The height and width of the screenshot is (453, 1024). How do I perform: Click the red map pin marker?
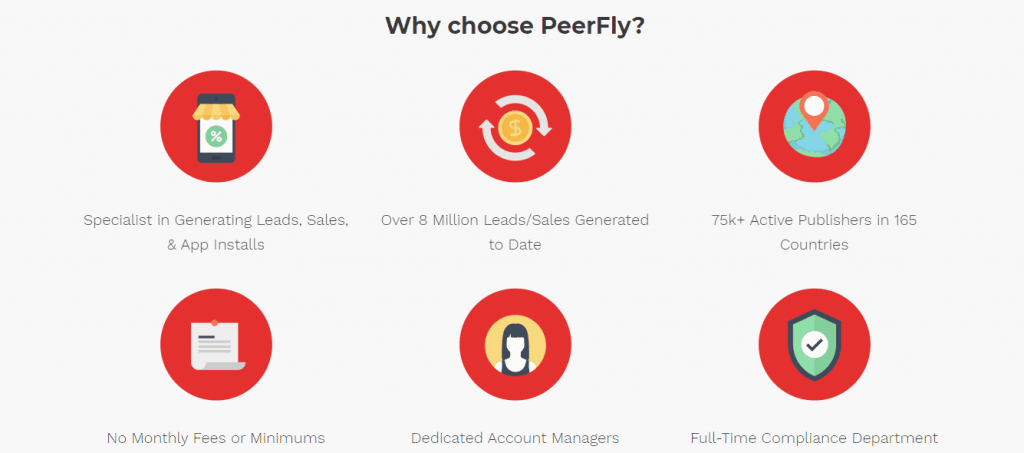tap(814, 110)
